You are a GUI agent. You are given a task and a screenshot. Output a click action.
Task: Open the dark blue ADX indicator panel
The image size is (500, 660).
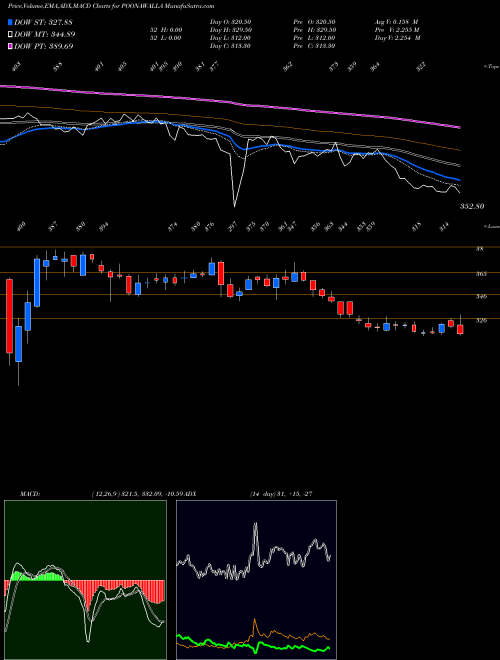[256, 580]
